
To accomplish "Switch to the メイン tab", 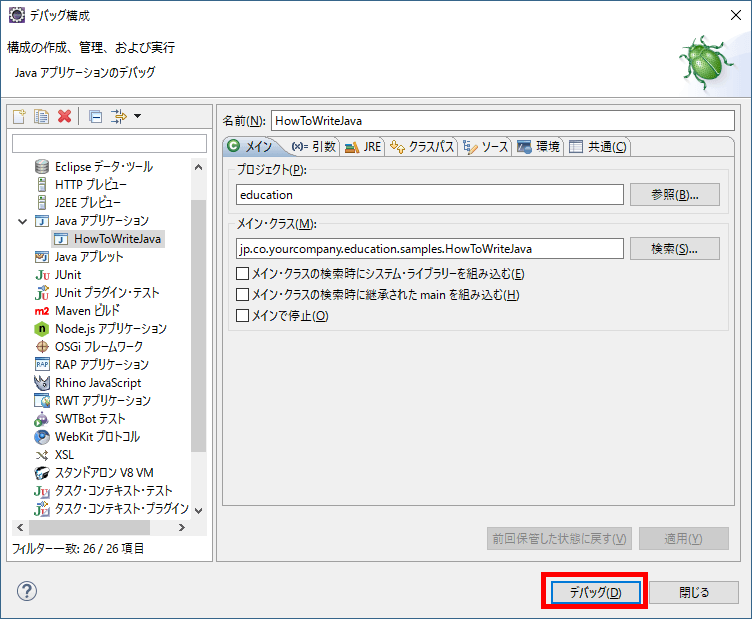I will coord(252,146).
